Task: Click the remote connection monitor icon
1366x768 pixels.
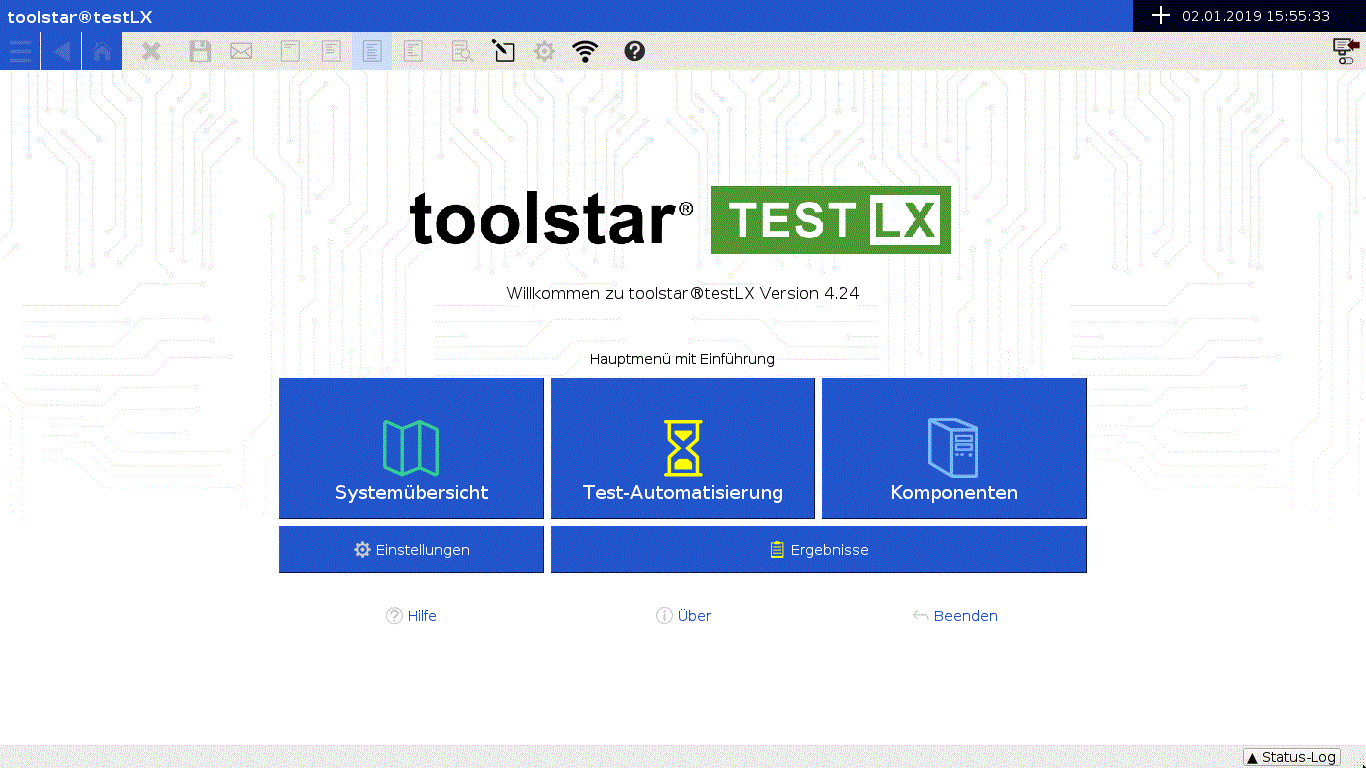Action: [x=1340, y=45]
